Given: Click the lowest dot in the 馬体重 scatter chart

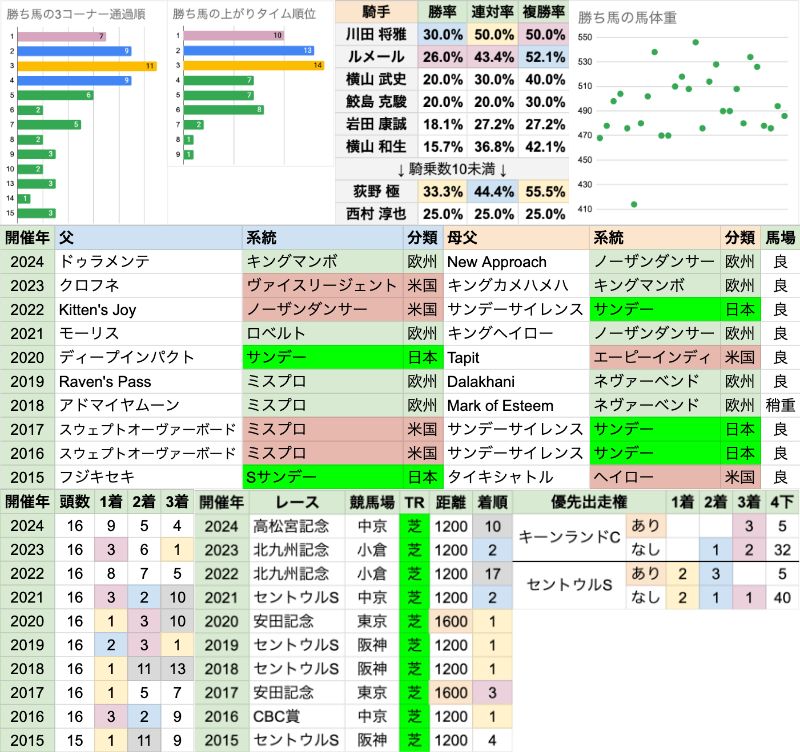Looking at the screenshot, I should 634,204.
